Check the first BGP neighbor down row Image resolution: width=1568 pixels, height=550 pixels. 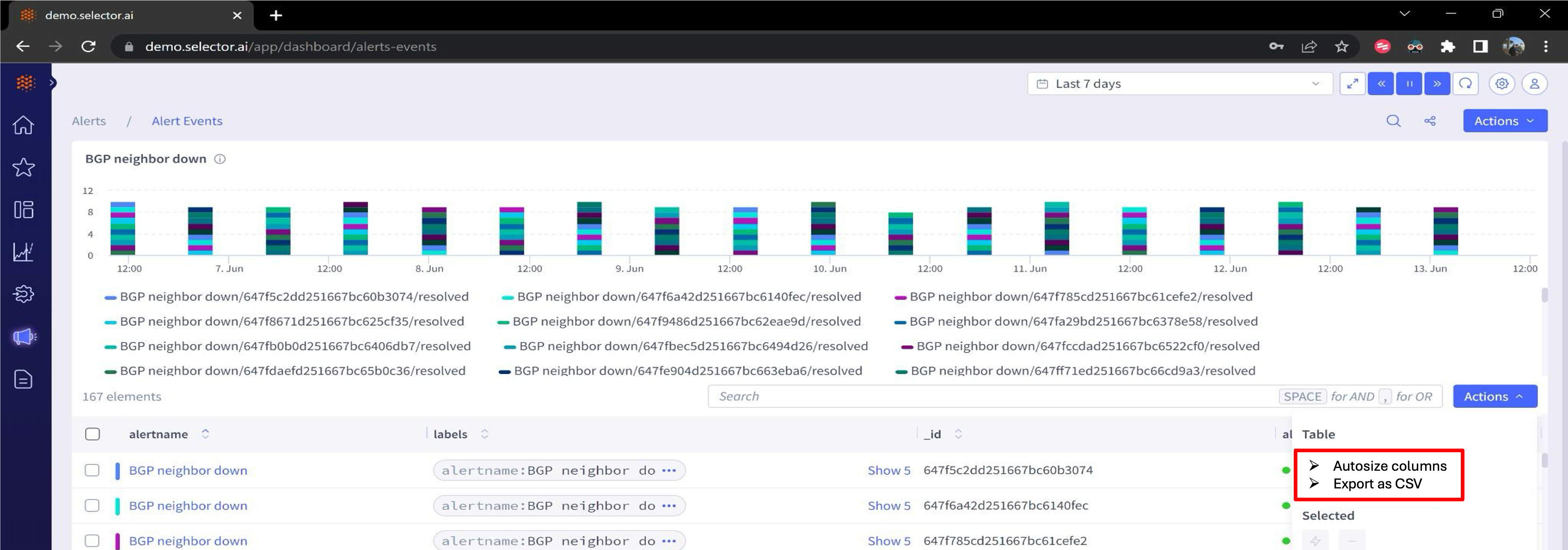[x=93, y=470]
